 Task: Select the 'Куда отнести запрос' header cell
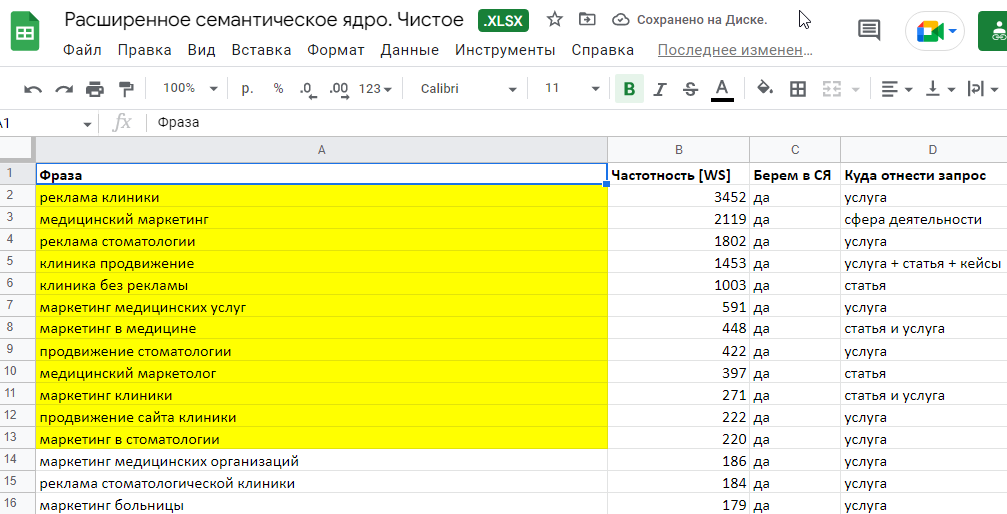point(924,175)
